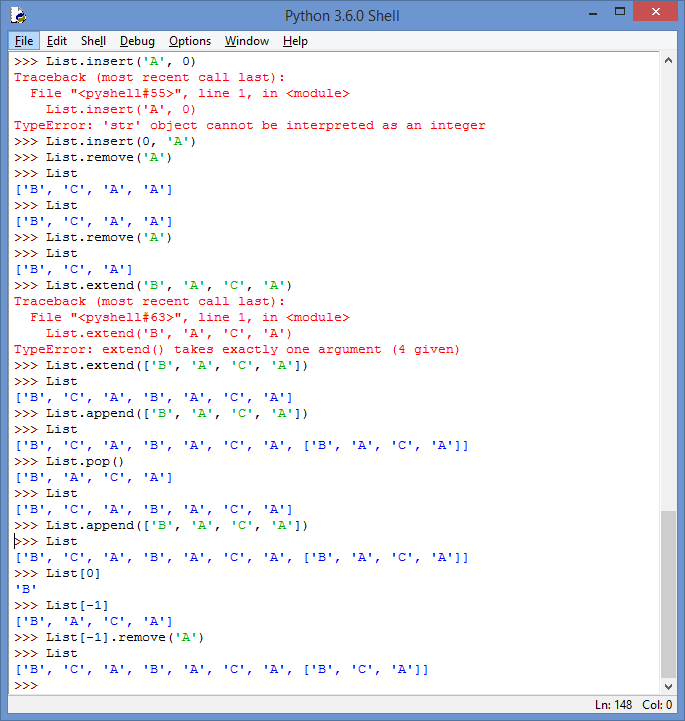Click the vertical scrollbar thumb

coord(668,594)
